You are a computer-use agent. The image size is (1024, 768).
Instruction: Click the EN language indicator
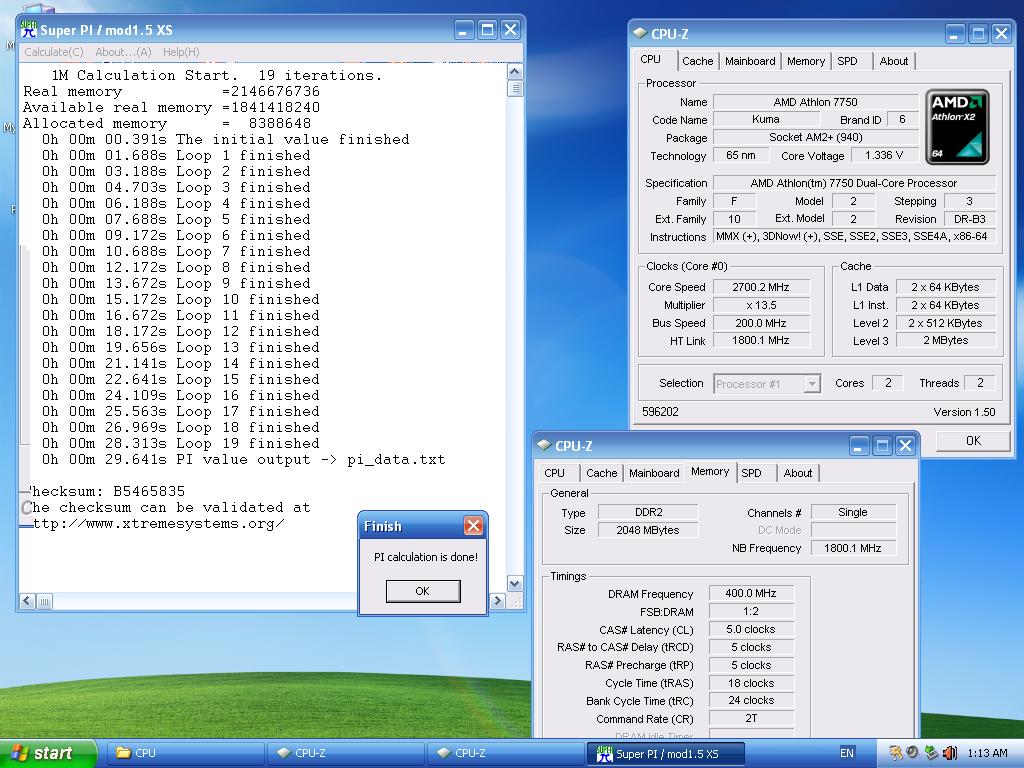click(846, 753)
